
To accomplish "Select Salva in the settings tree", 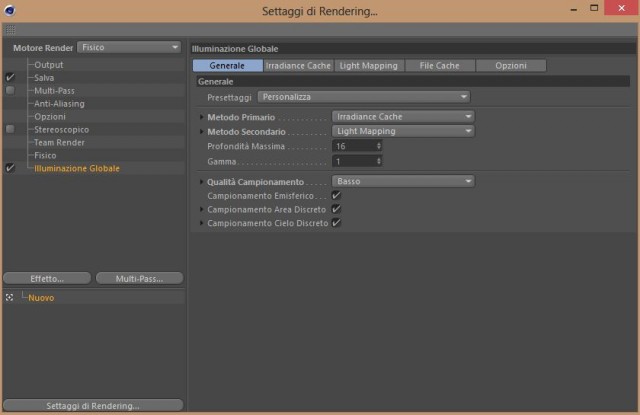I will [44, 78].
